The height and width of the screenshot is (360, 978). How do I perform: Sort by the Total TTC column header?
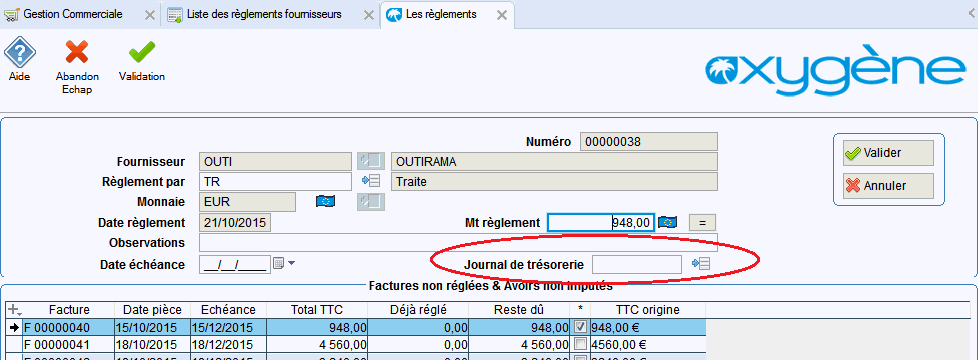pyautogui.click(x=317, y=310)
